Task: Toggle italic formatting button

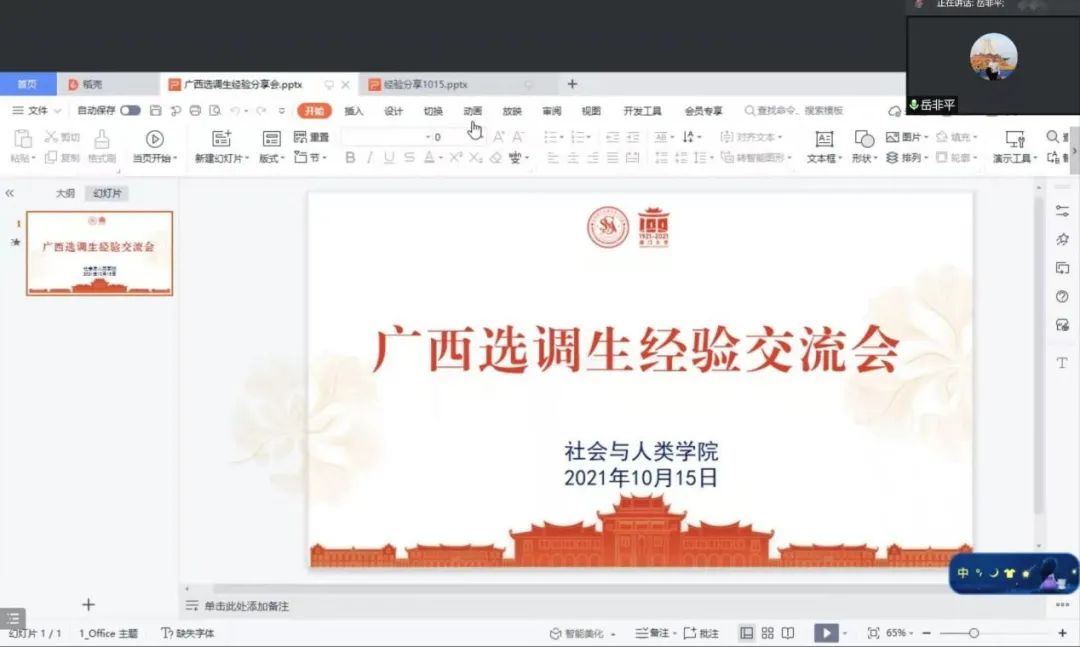Action: click(369, 158)
